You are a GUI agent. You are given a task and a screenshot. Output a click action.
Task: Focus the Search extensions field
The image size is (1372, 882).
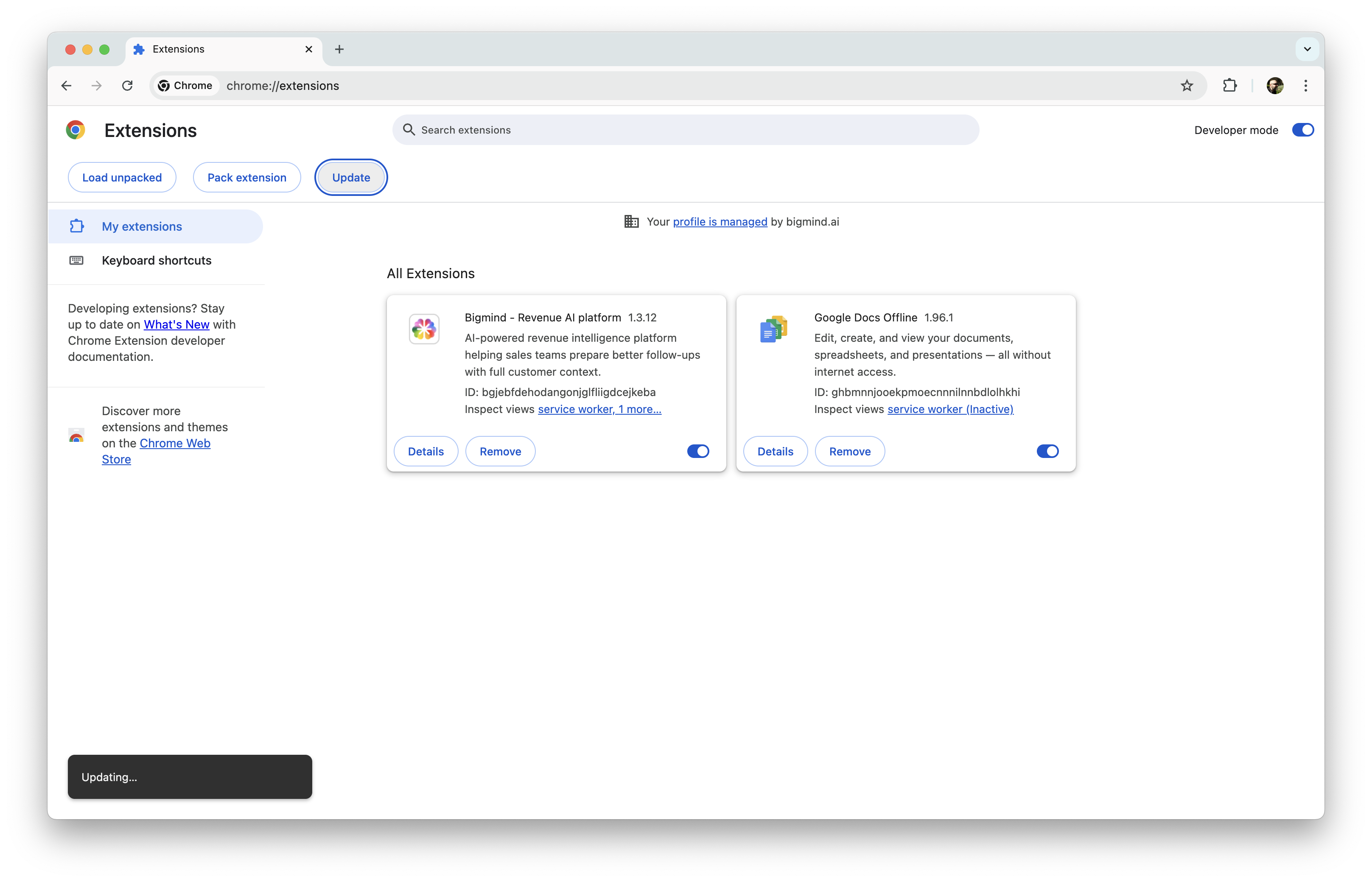[x=685, y=130]
